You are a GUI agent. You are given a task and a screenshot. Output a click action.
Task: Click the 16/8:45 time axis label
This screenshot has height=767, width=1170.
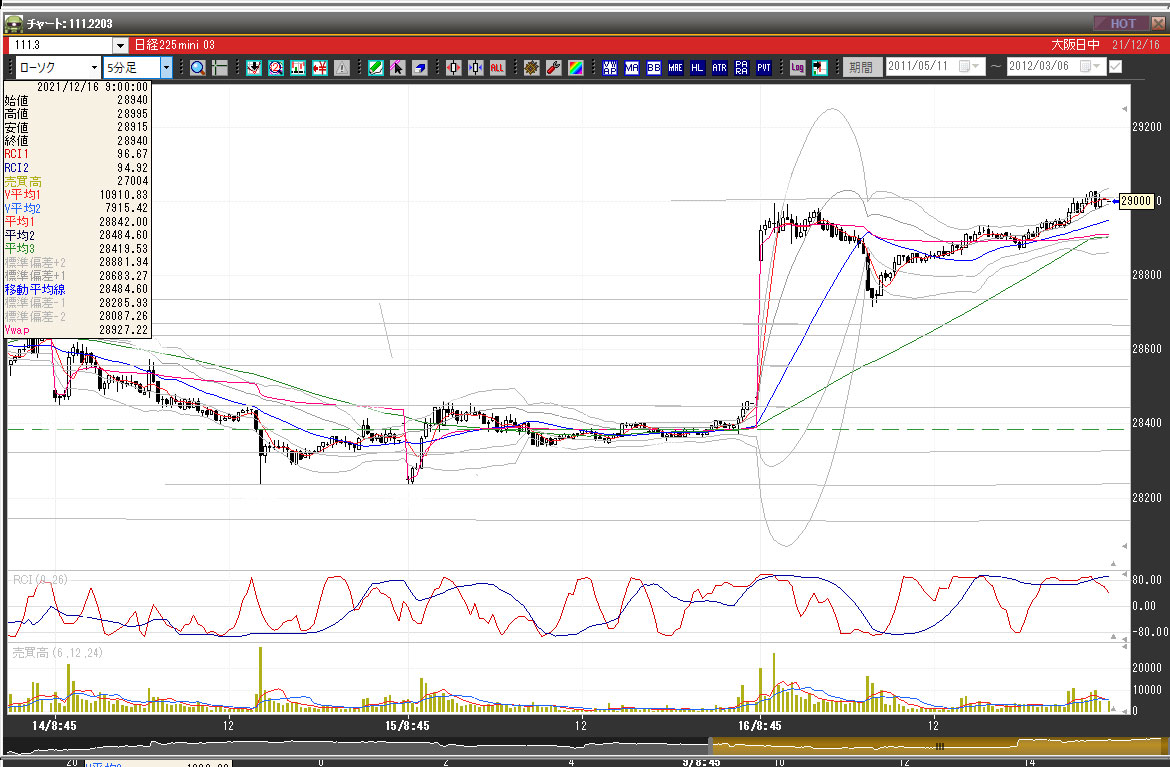pos(760,725)
